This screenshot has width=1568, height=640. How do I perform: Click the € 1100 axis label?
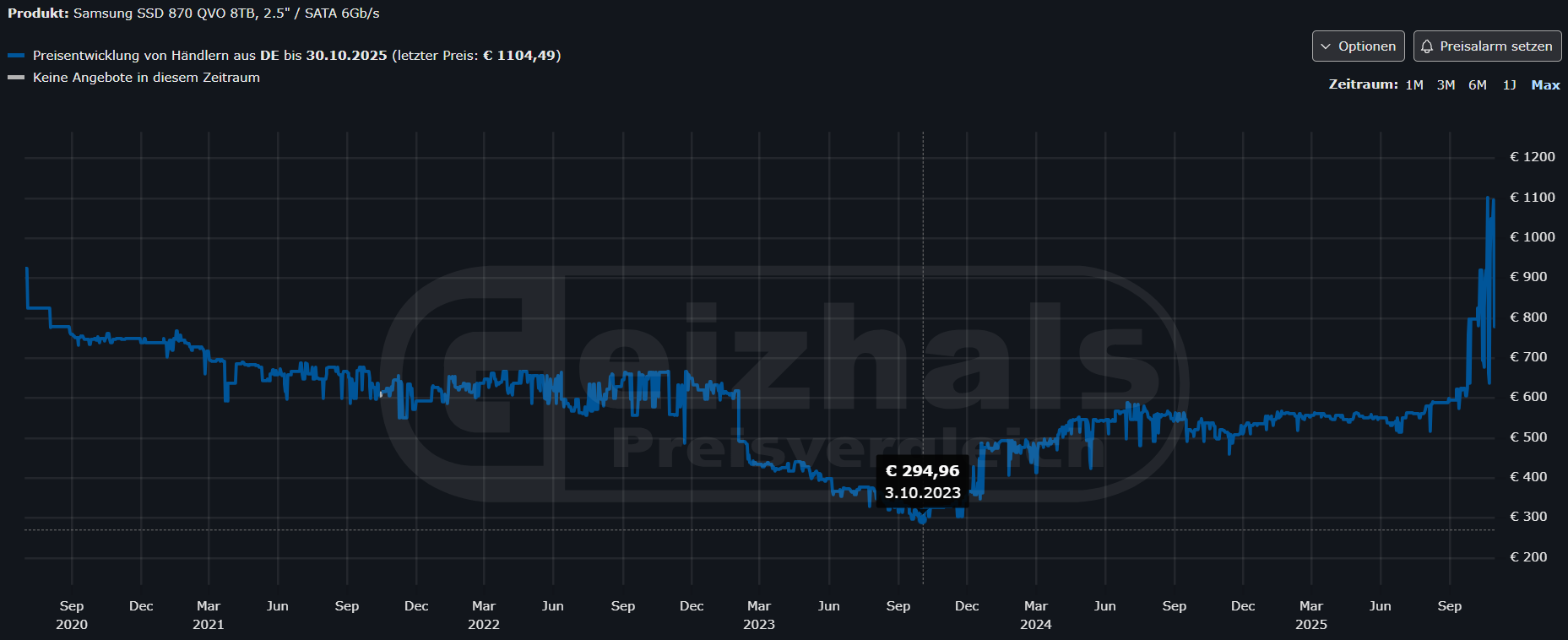coord(1532,198)
